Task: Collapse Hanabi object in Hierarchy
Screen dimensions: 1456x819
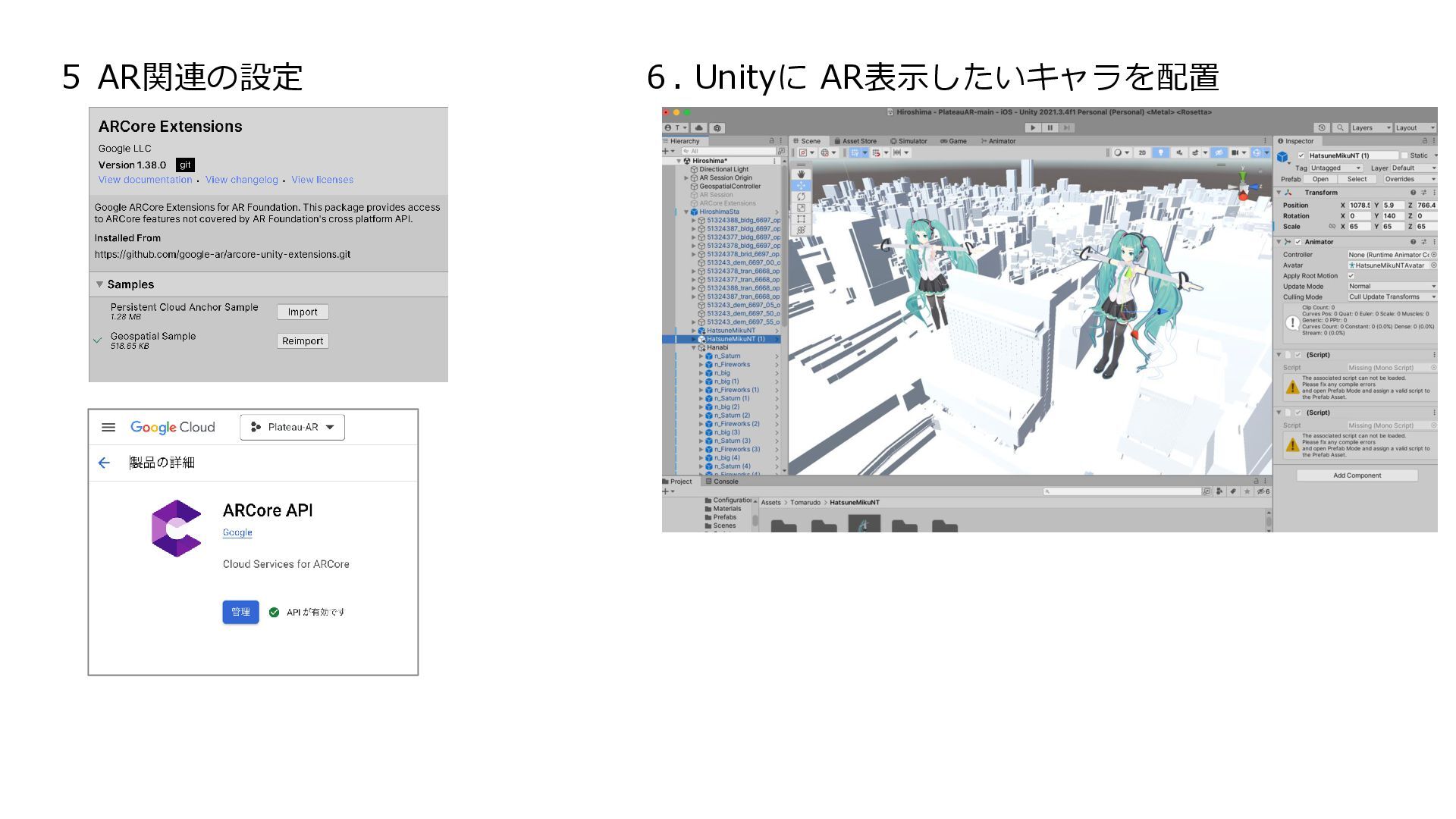Action: [x=694, y=347]
